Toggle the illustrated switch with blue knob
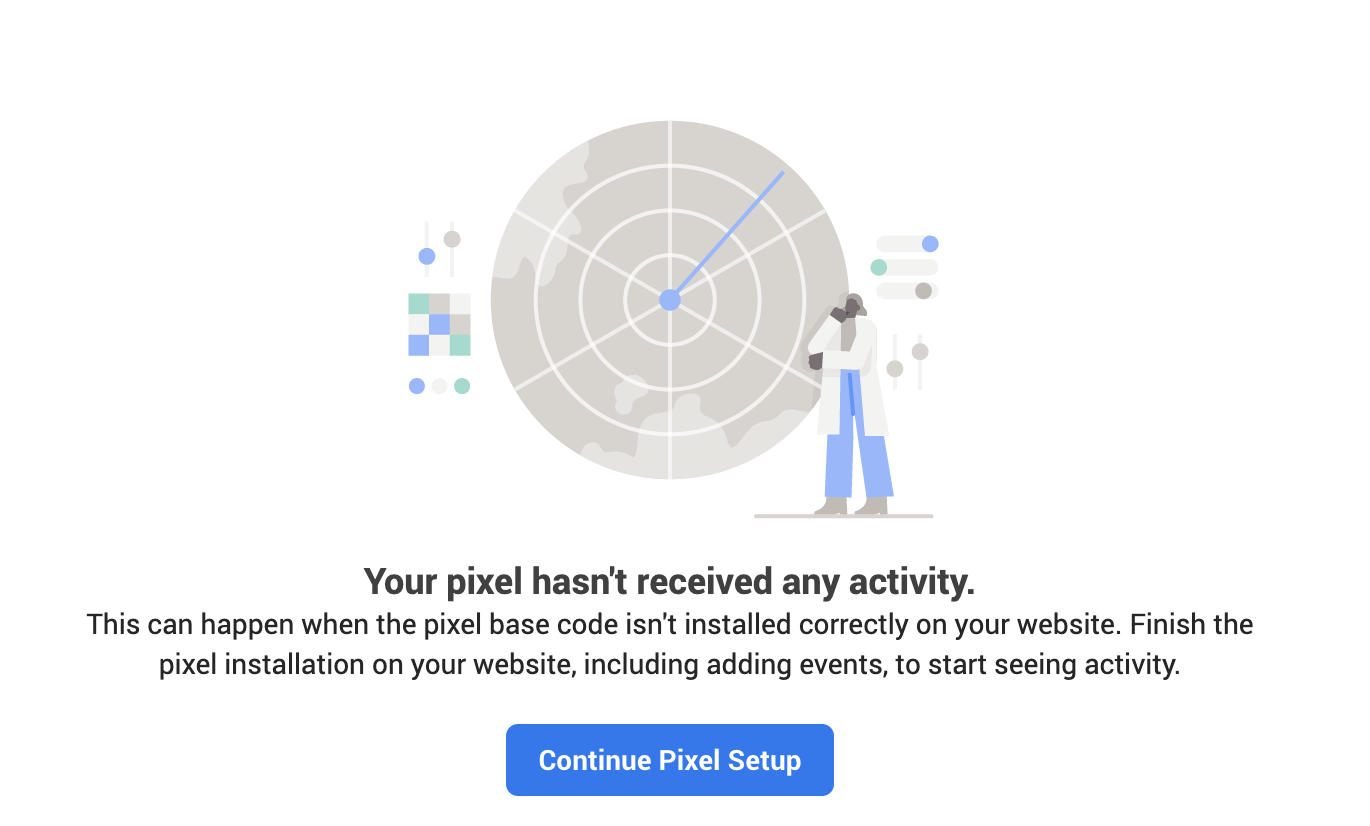 907,244
